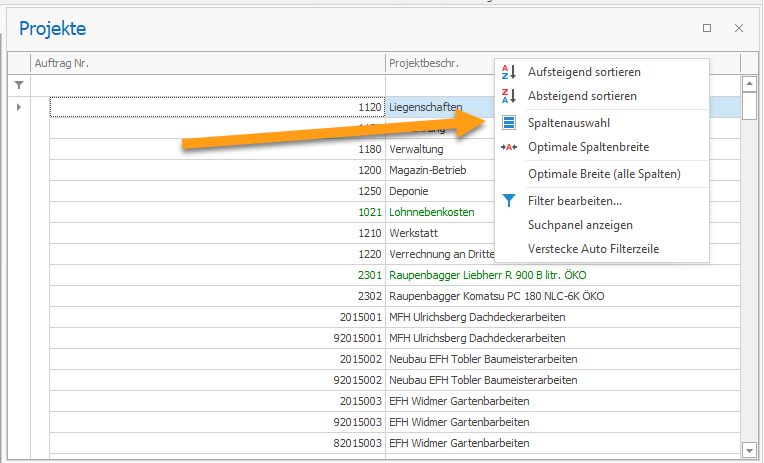
Task: Select Neubau EFH Tobler row of 2015002
Action: click(x=563, y=359)
